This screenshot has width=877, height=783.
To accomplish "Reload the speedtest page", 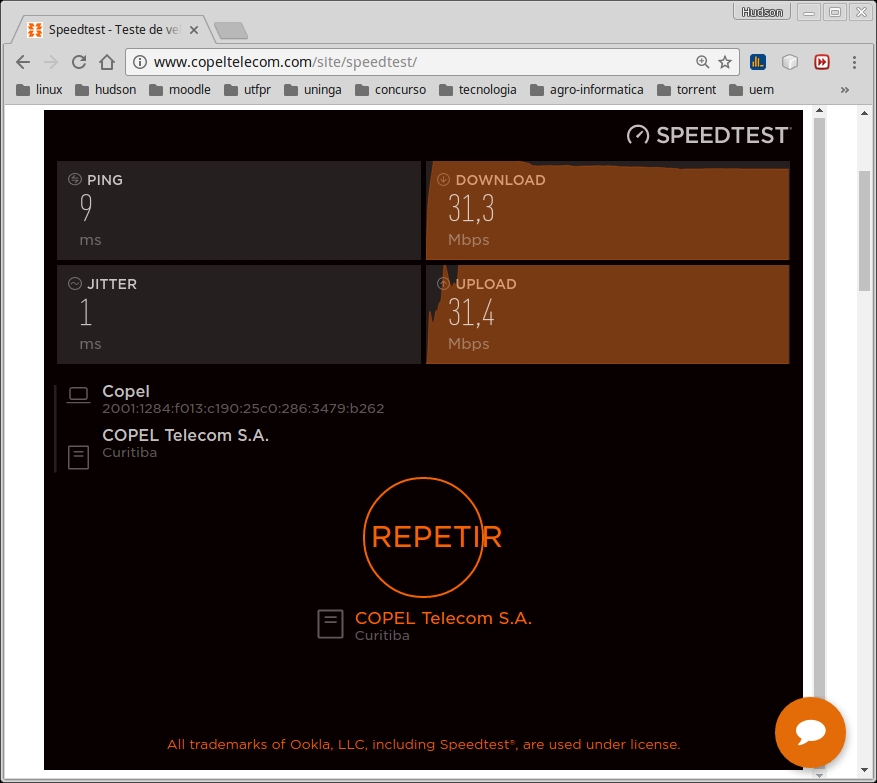I will tap(79, 61).
